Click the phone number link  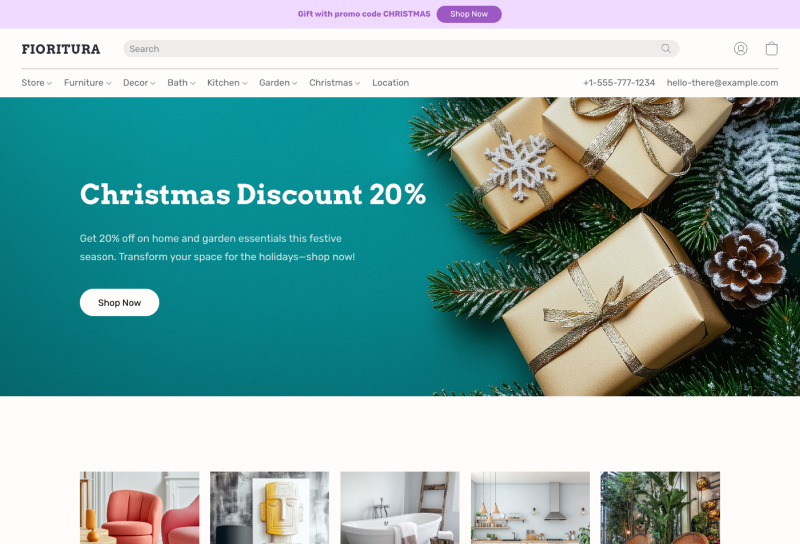point(619,83)
